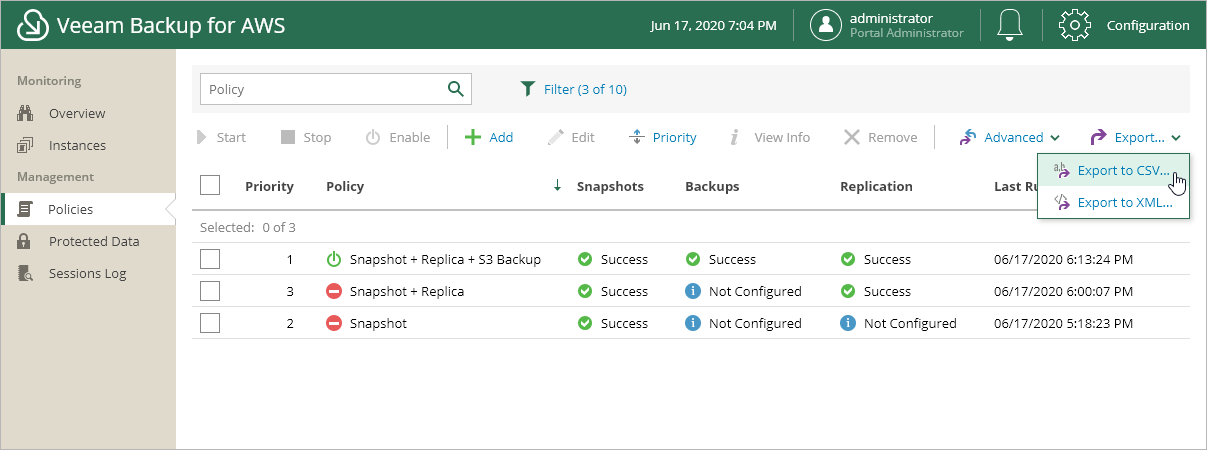Click last run 06/17/2020 6:13:24 PM
Image resolution: width=1207 pixels, height=450 pixels.
pyautogui.click(x=1063, y=259)
